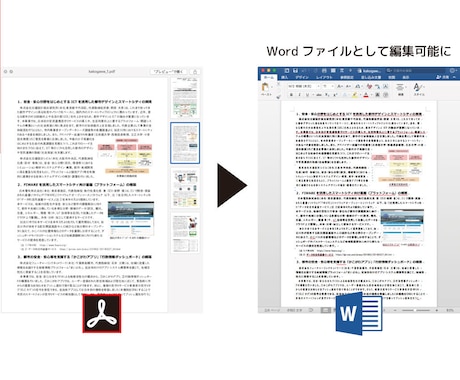Open the font color dropdown arrow

(371, 95)
